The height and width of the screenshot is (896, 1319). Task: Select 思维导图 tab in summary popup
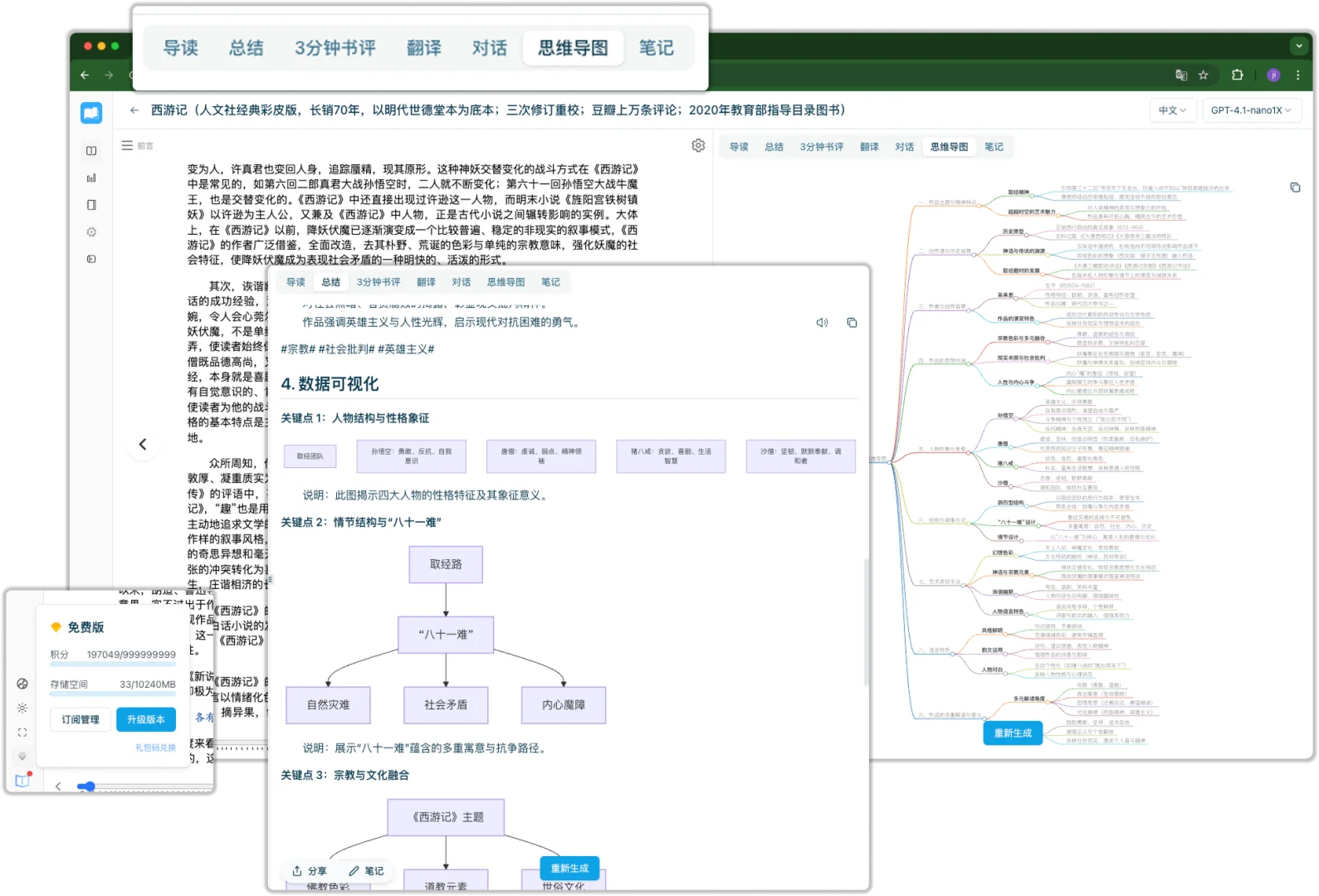coord(506,282)
